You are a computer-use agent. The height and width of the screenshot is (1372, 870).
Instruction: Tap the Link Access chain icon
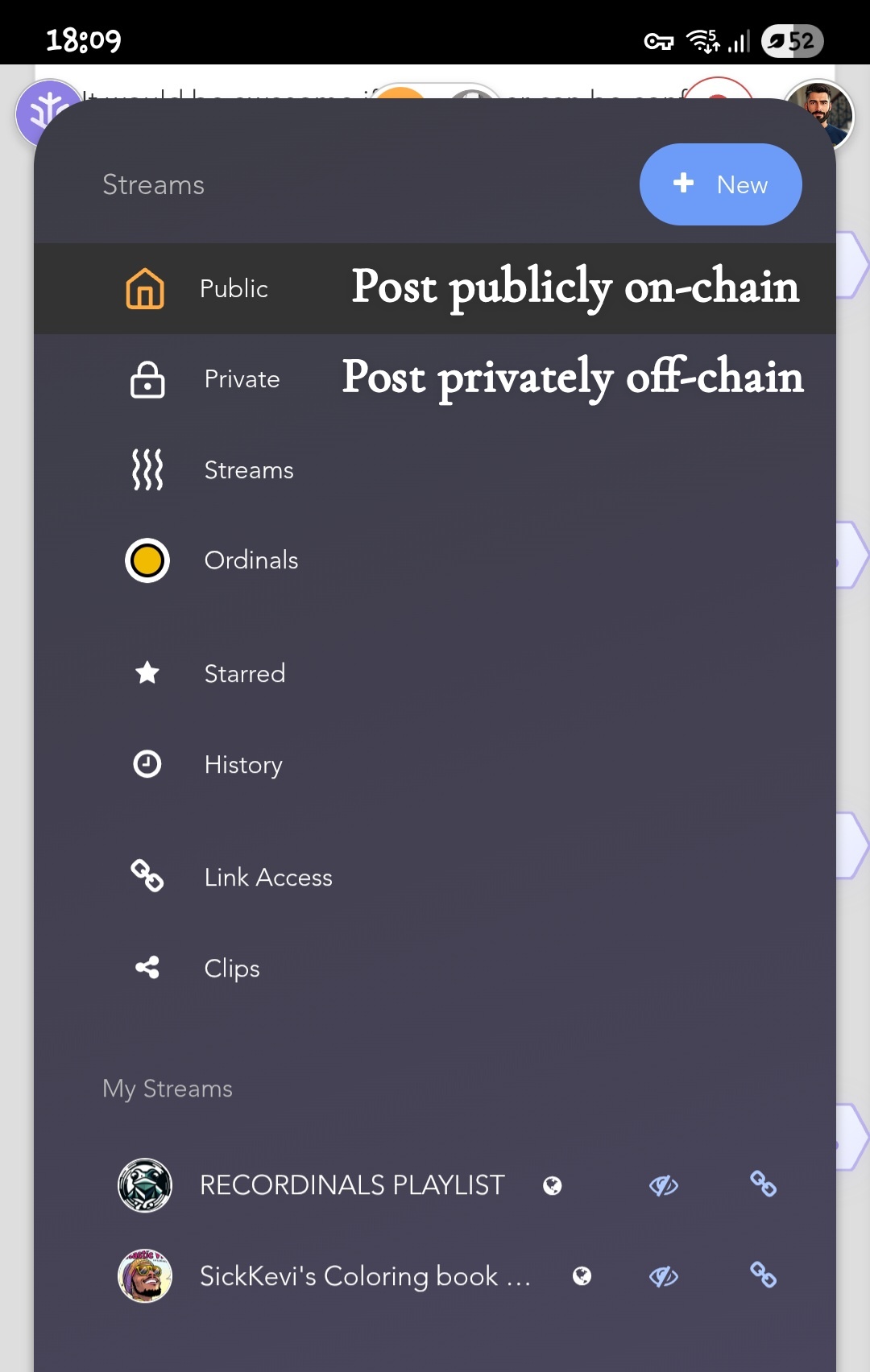[147, 876]
